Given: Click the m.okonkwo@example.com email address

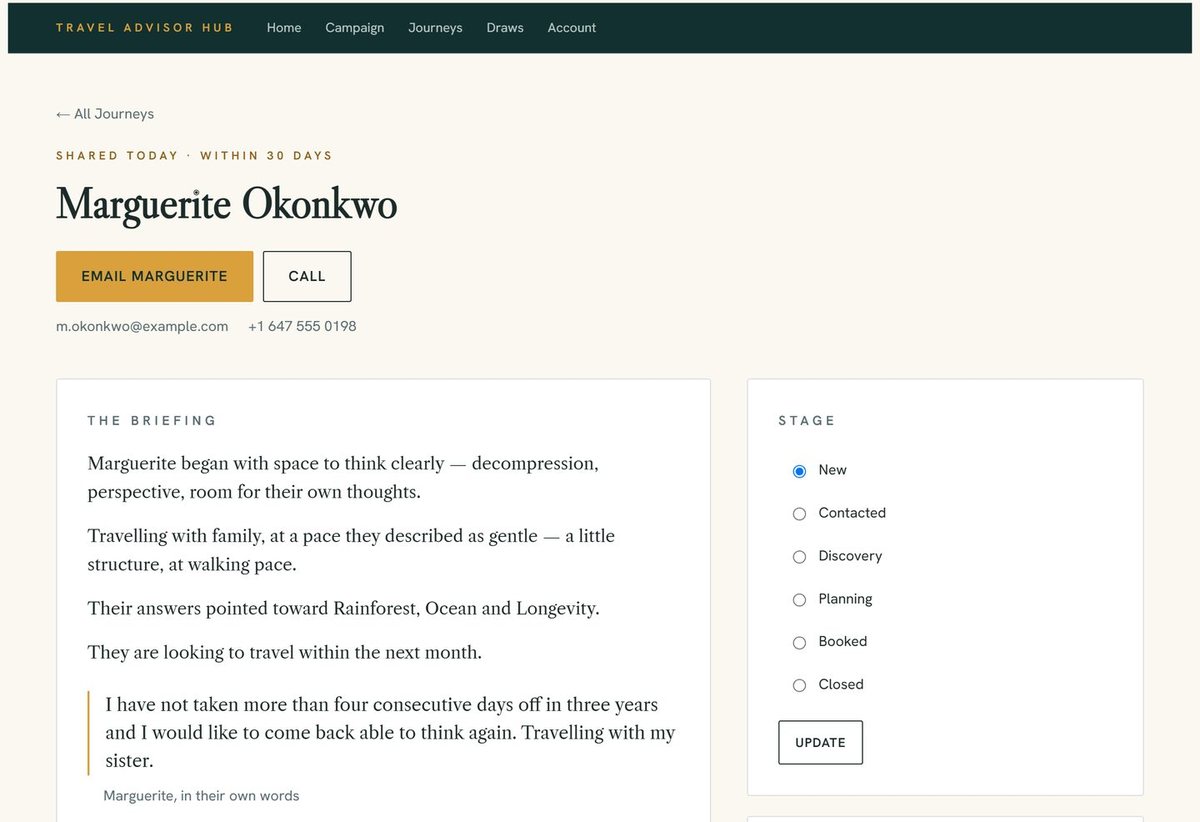Looking at the screenshot, I should 142,326.
